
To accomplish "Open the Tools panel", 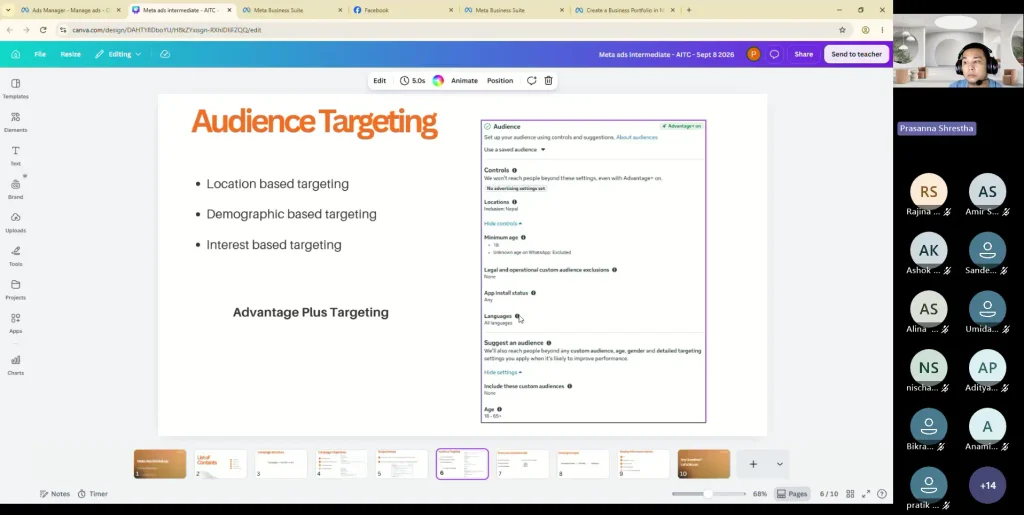I will (16, 256).
